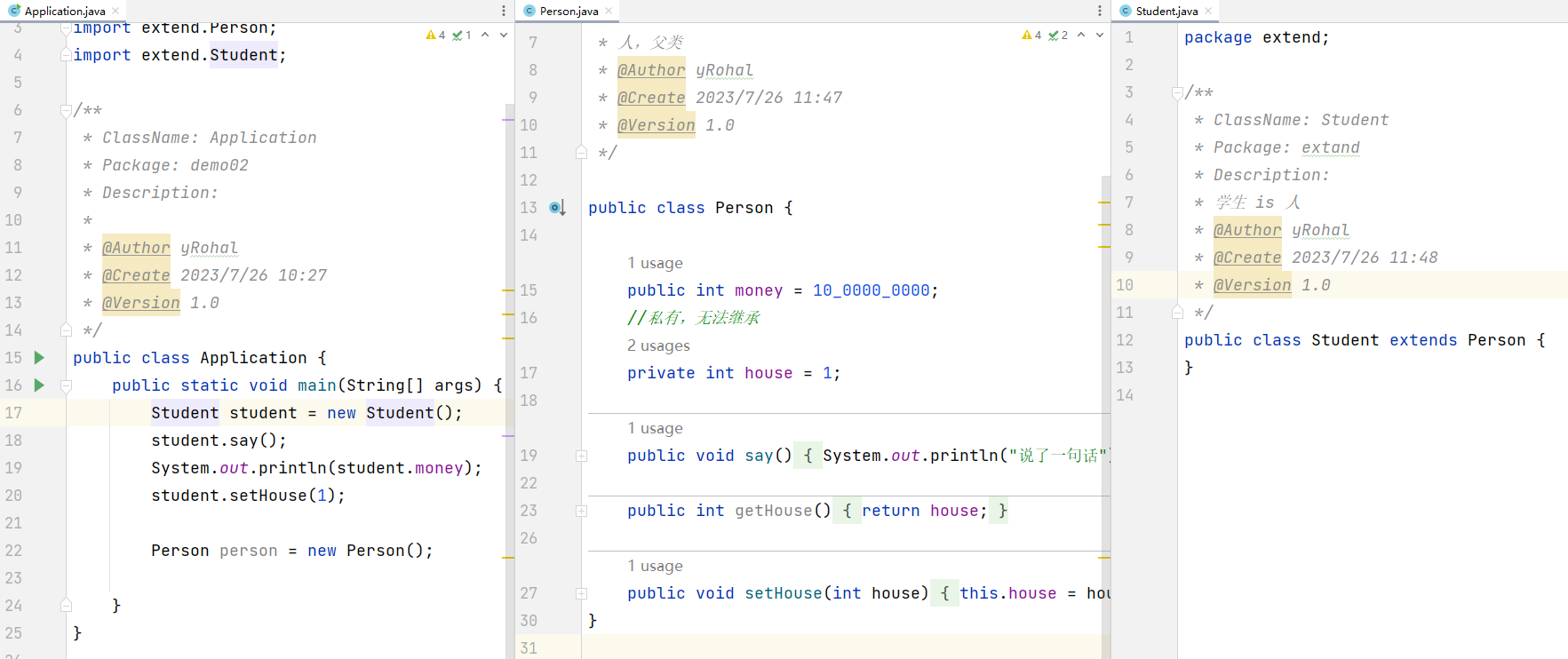Click the value 10_0000_0000 in Person.java
The height and width of the screenshot is (659, 1568).
pyautogui.click(x=871, y=290)
